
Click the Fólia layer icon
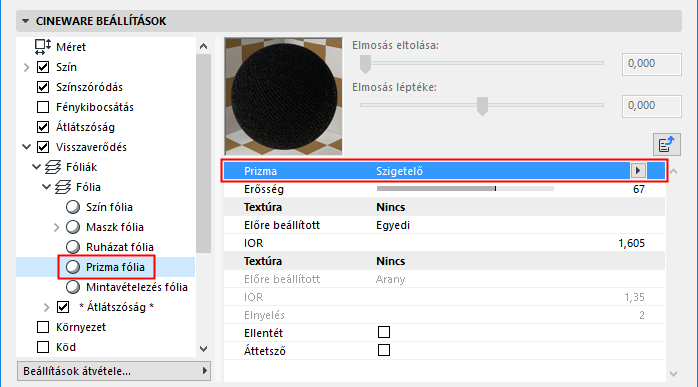click(63, 187)
